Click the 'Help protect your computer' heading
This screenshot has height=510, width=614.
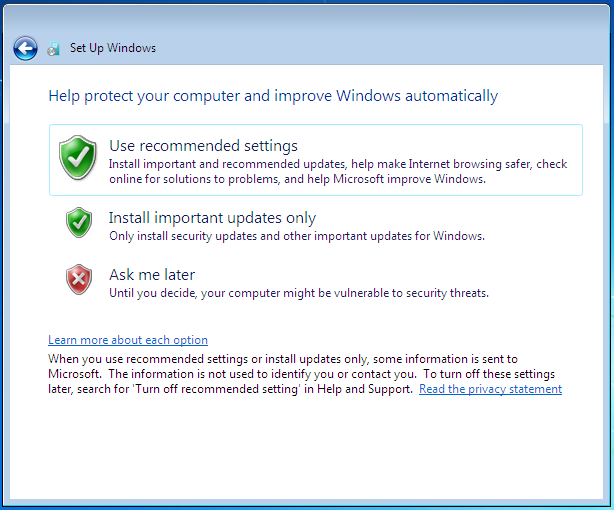coord(273,96)
